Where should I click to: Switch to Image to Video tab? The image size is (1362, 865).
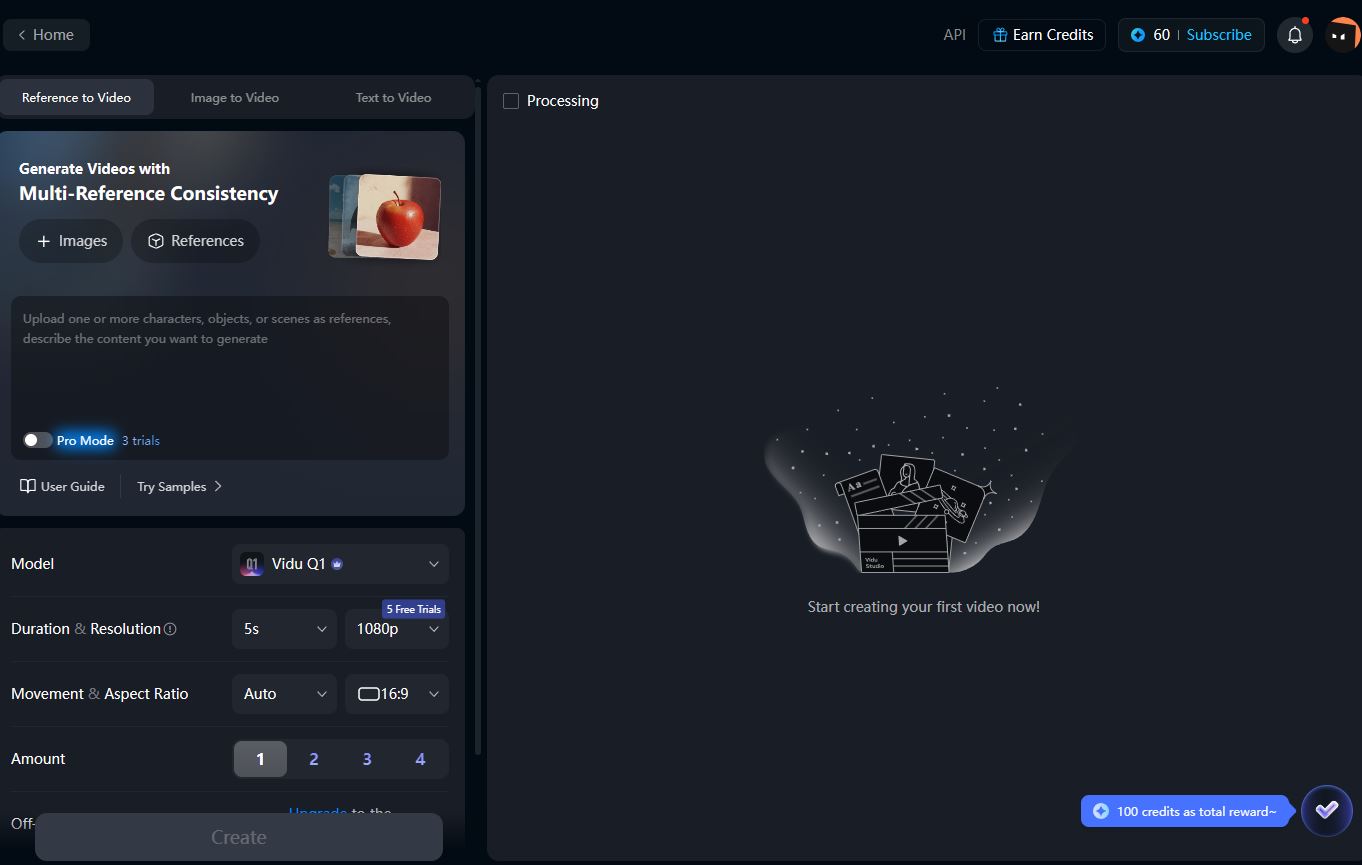point(235,97)
